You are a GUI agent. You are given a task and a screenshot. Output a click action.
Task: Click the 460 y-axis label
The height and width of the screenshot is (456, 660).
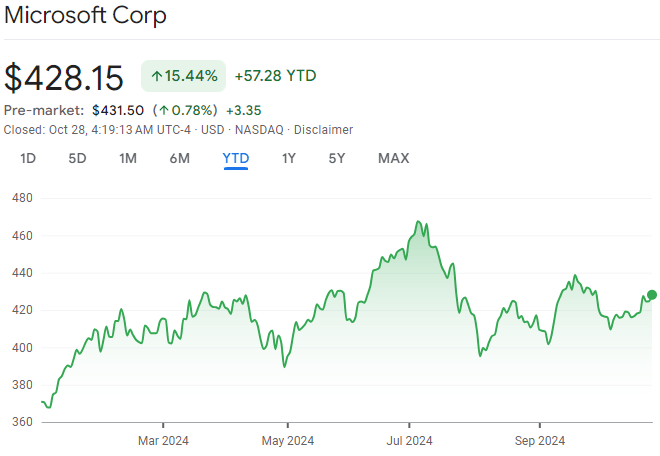tap(22, 236)
